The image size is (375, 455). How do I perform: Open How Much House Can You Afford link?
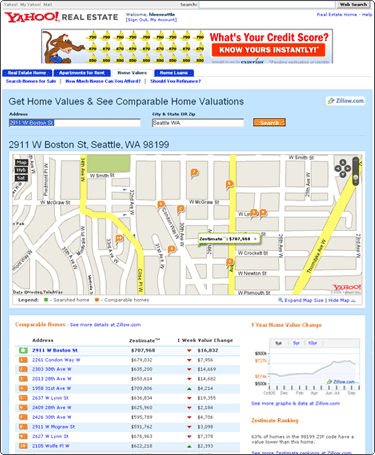103,81
